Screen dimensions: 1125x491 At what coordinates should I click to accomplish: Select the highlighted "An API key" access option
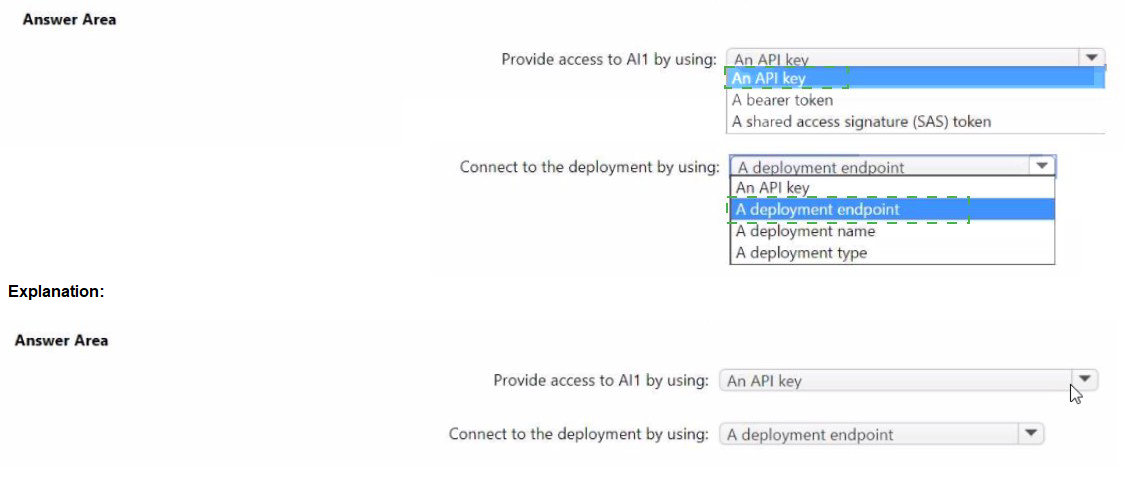tap(769, 78)
